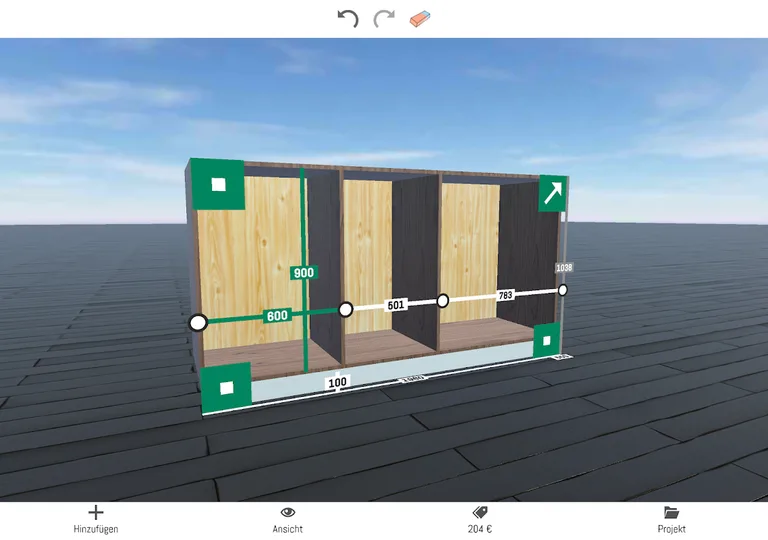Undo the last action

(348, 19)
